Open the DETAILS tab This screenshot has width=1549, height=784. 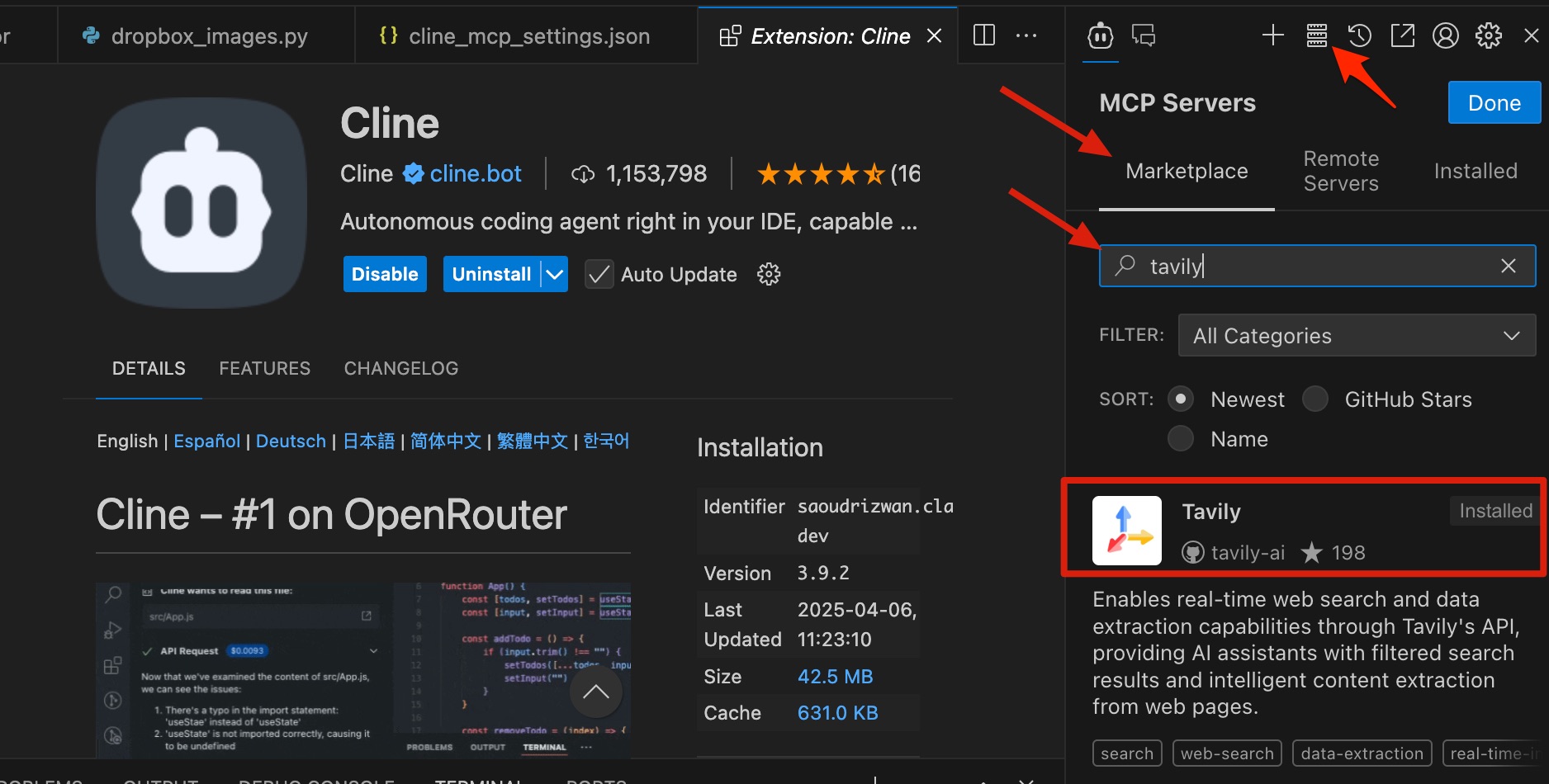[x=149, y=368]
